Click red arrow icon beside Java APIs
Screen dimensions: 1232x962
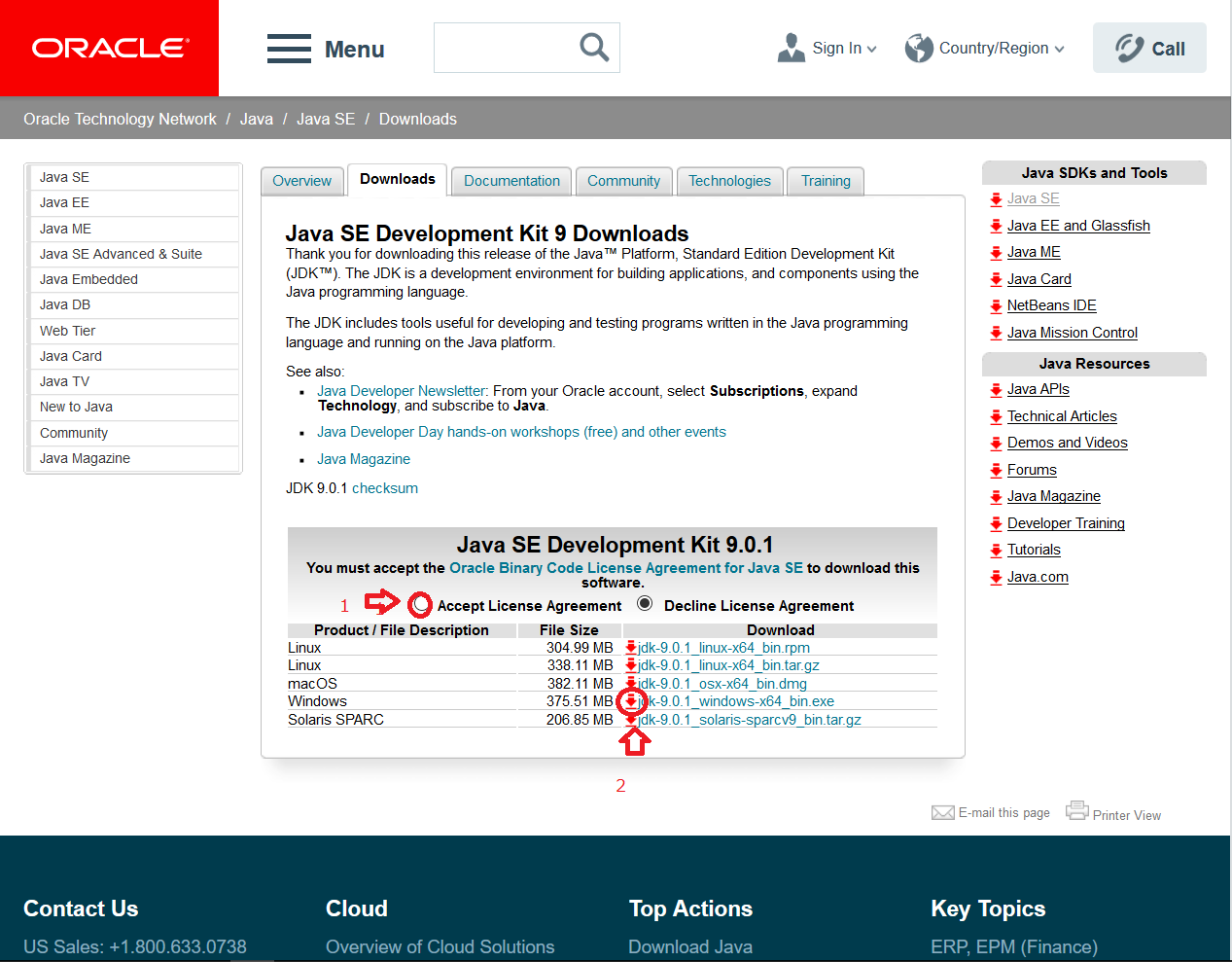(996, 390)
